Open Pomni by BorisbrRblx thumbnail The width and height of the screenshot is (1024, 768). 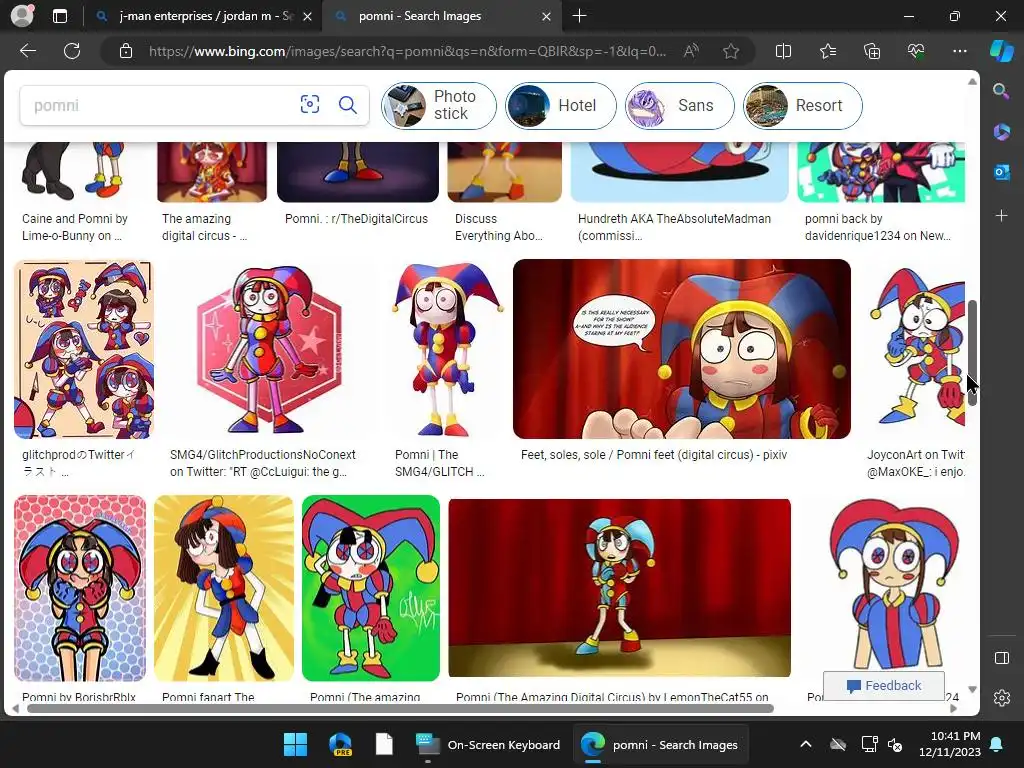pyautogui.click(x=80, y=588)
